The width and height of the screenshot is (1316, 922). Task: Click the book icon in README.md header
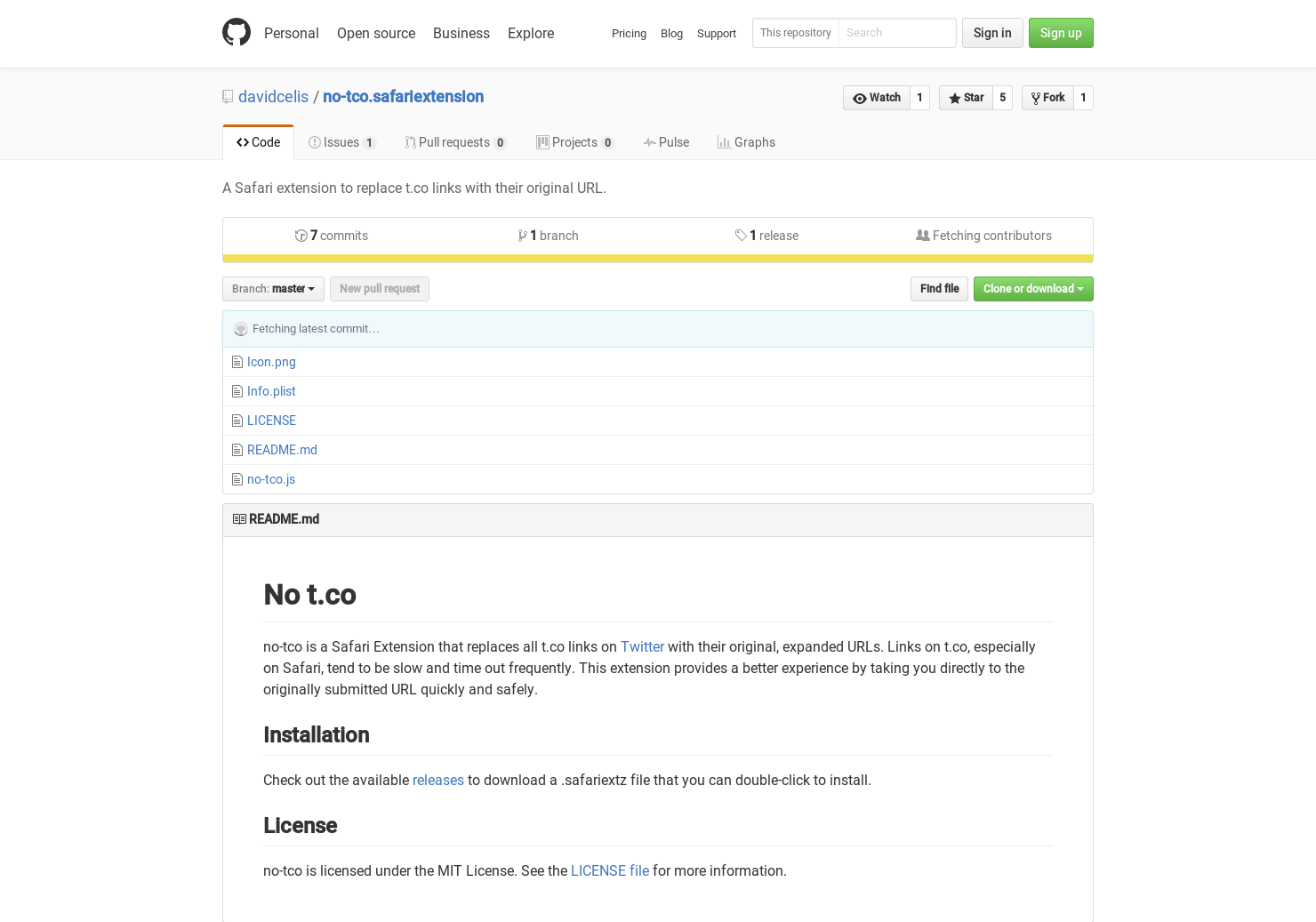point(239,519)
